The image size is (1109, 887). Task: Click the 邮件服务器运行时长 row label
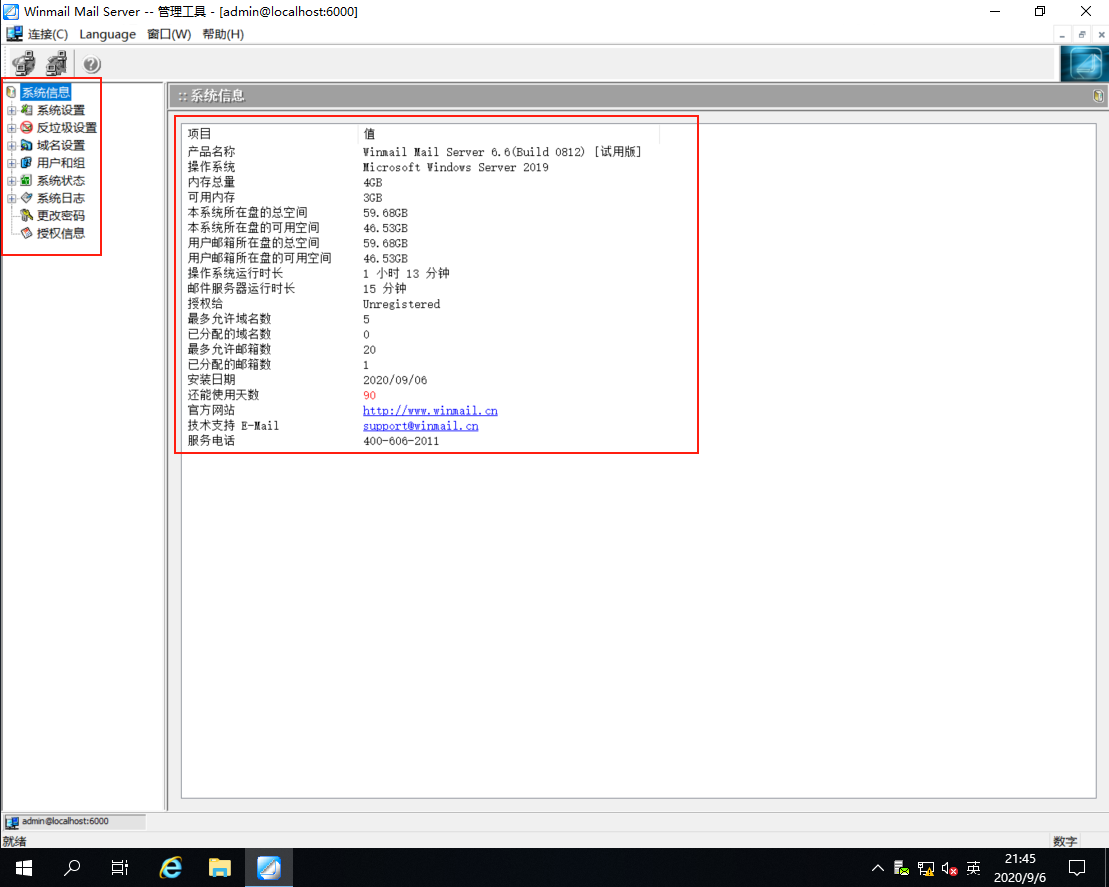click(241, 289)
